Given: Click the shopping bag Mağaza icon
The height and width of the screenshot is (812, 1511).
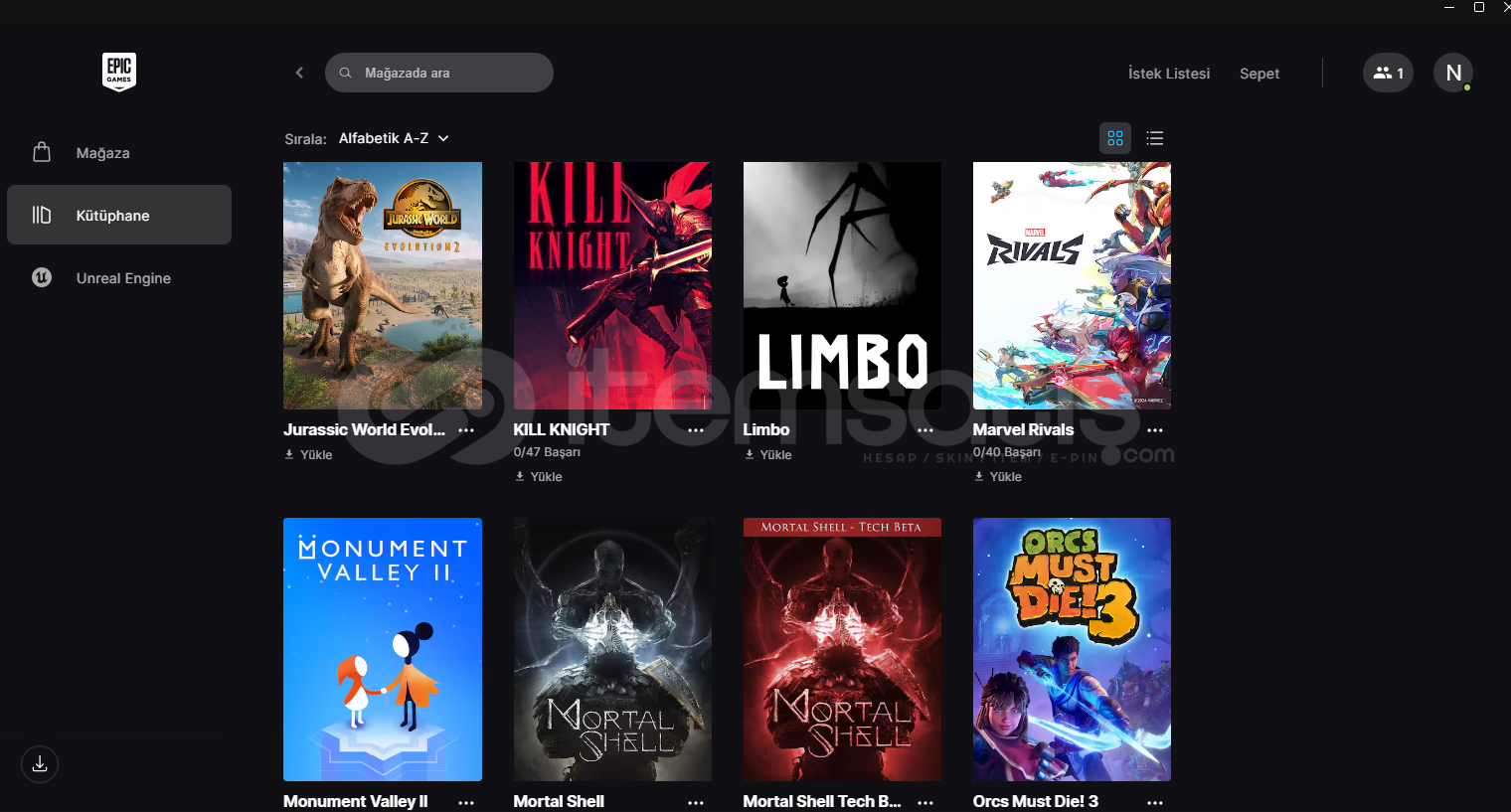Looking at the screenshot, I should 42,152.
